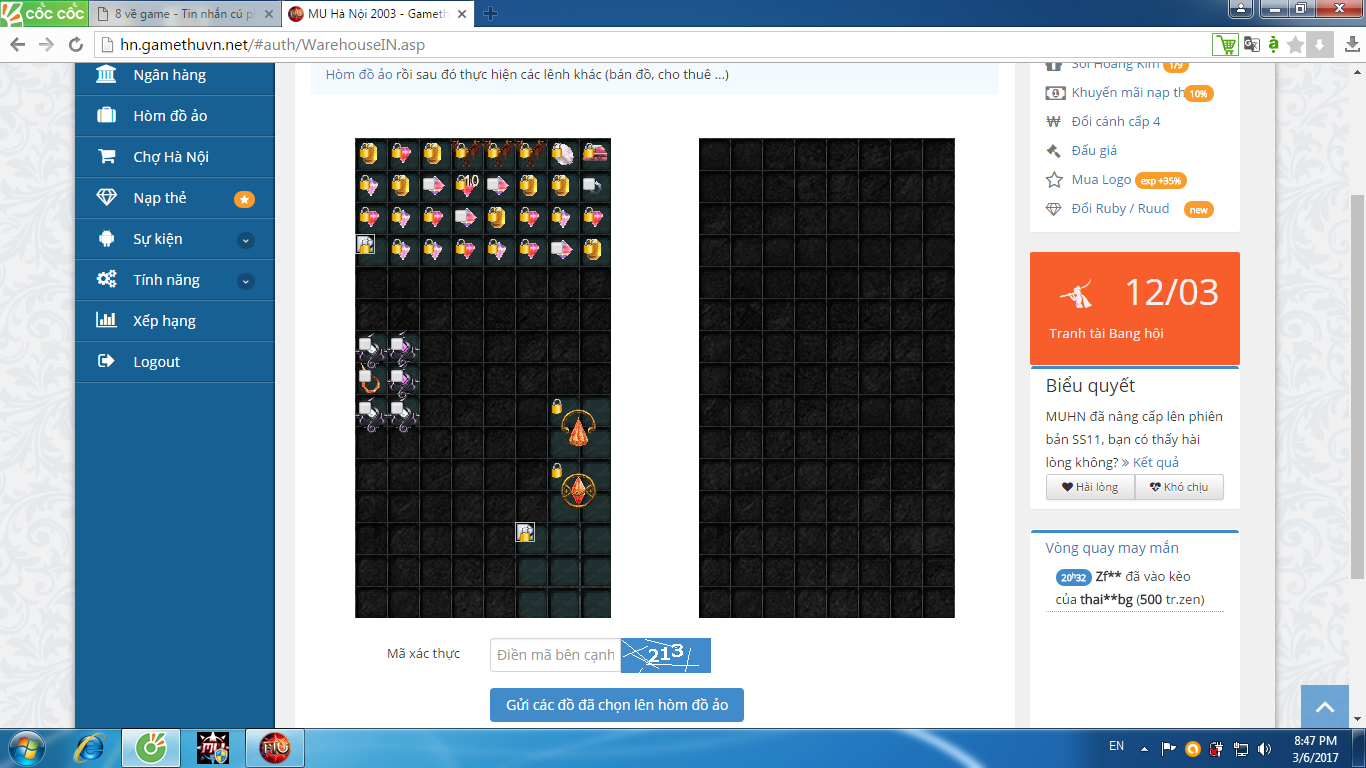Click the Android icon beside Sự kiện

point(106,239)
